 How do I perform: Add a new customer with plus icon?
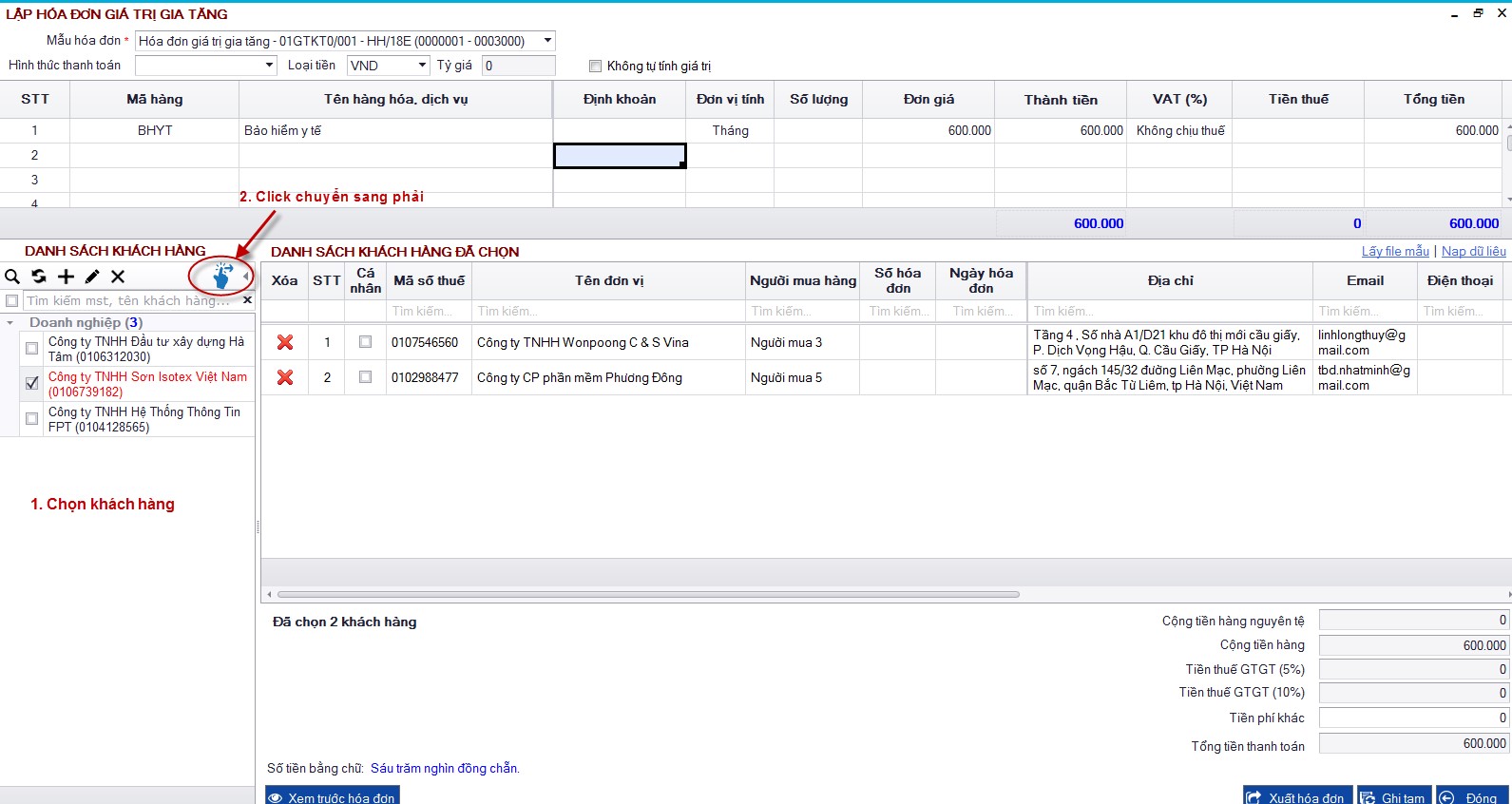point(66,277)
